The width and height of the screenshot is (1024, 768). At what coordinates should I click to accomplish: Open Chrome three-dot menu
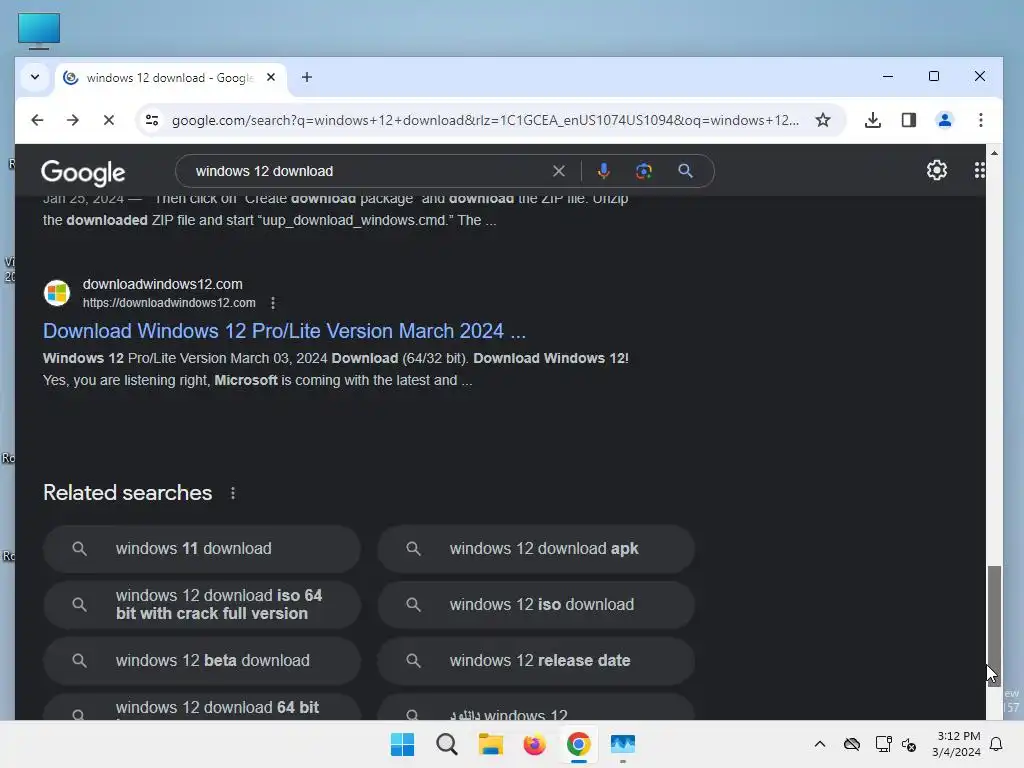980,120
